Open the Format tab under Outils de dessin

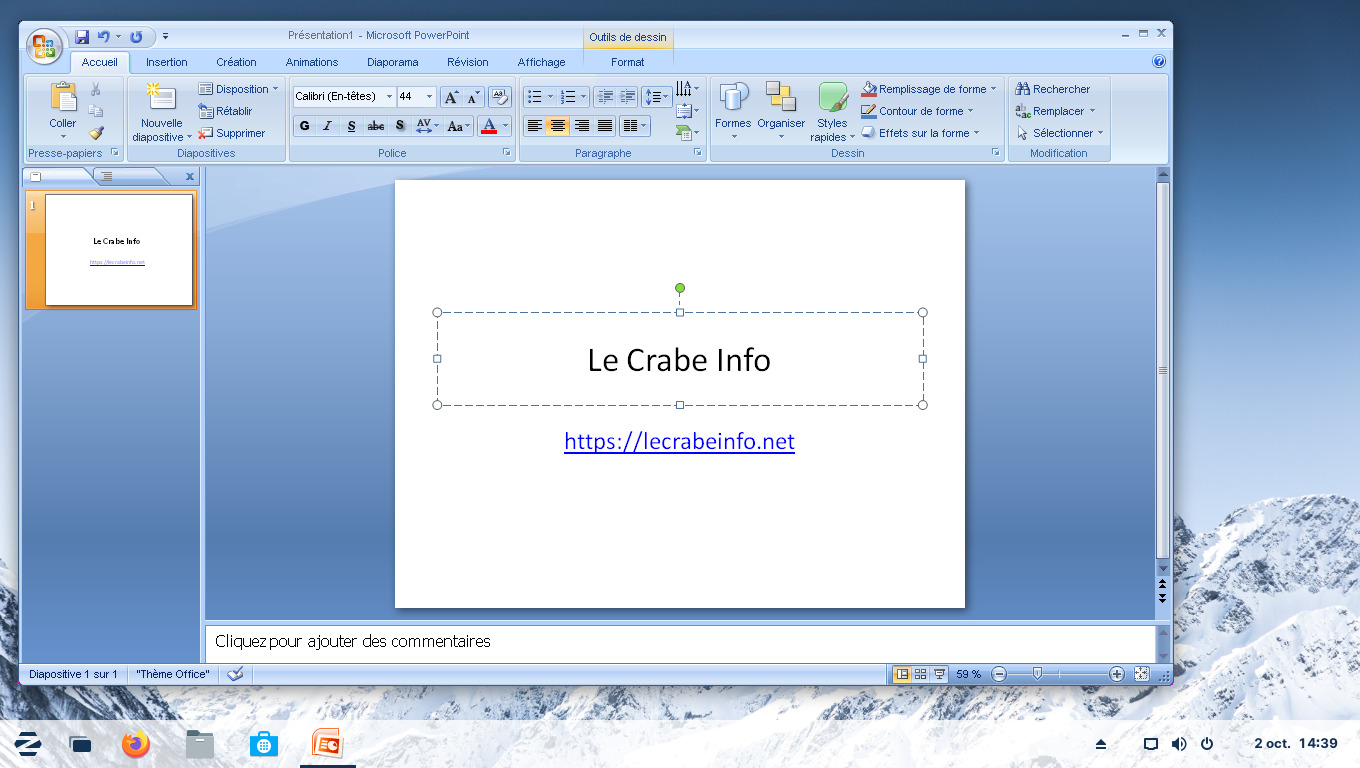pos(628,62)
